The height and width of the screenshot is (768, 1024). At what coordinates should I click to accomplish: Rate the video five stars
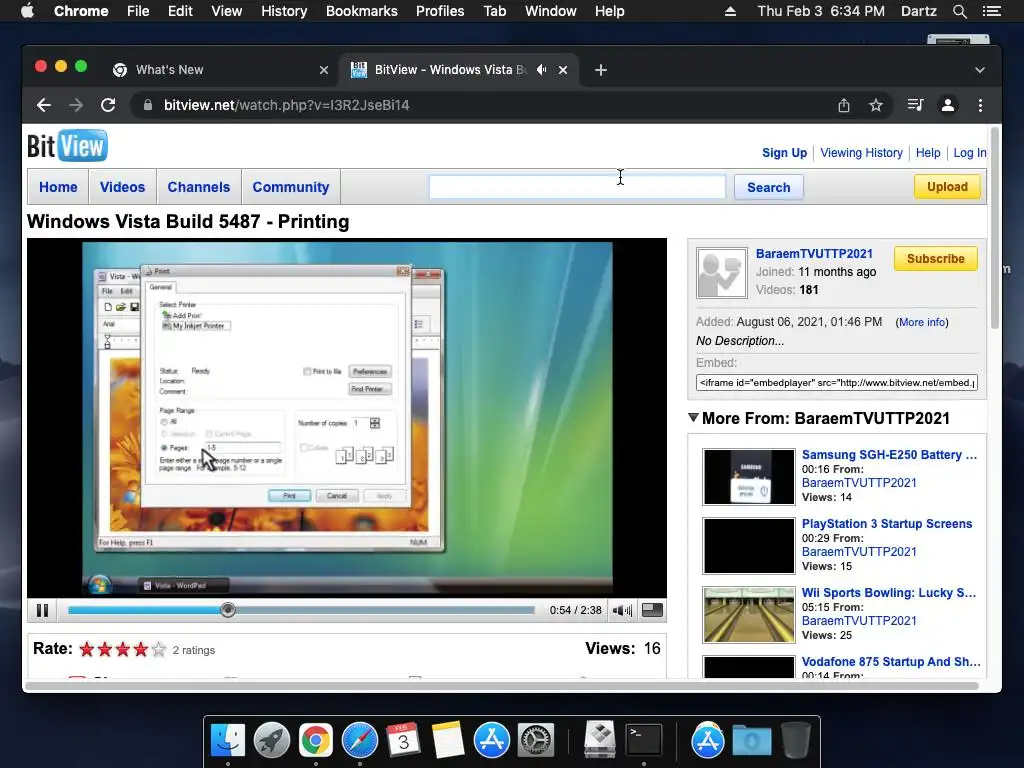[159, 649]
